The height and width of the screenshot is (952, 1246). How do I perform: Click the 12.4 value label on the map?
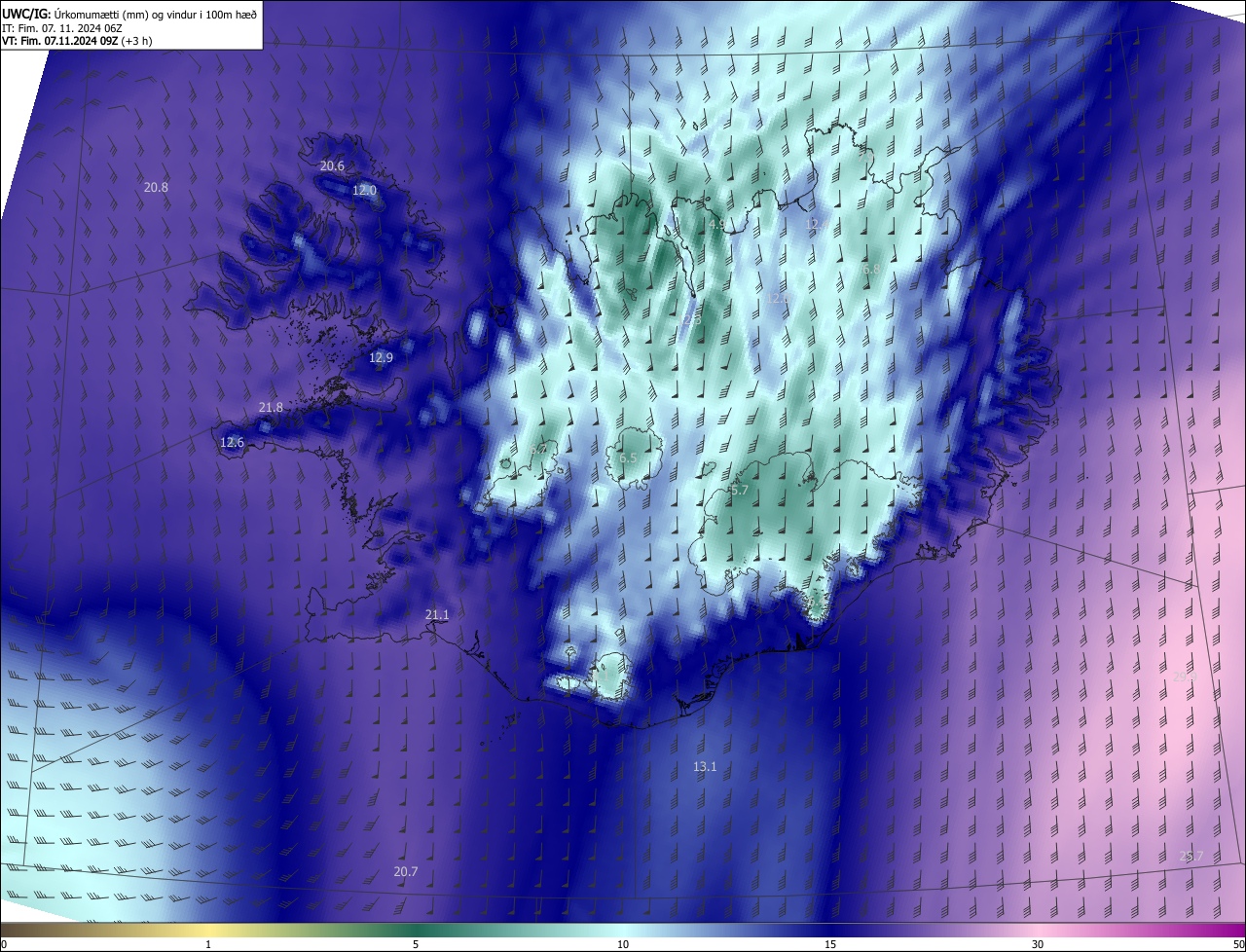pyautogui.click(x=817, y=224)
